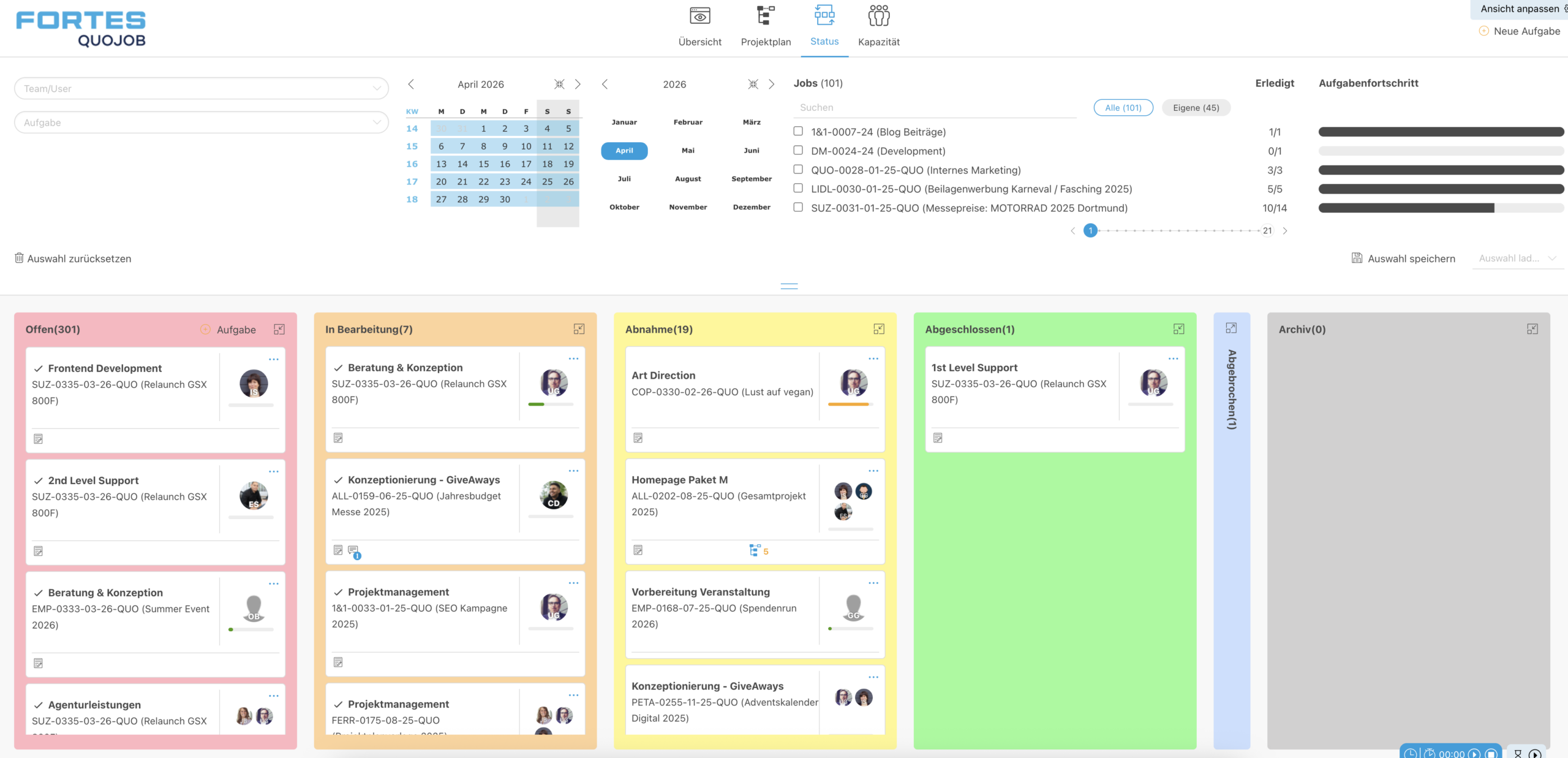Image resolution: width=1568 pixels, height=758 pixels.
Task: Open the options menu on Art Direction card
Action: [x=872, y=358]
